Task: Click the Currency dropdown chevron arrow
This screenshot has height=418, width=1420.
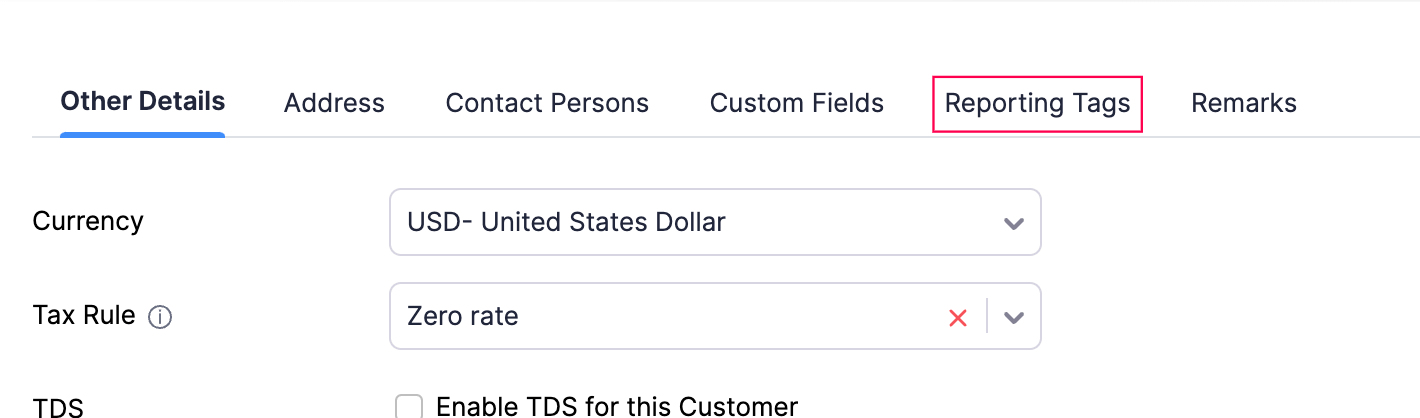Action: 1014,223
